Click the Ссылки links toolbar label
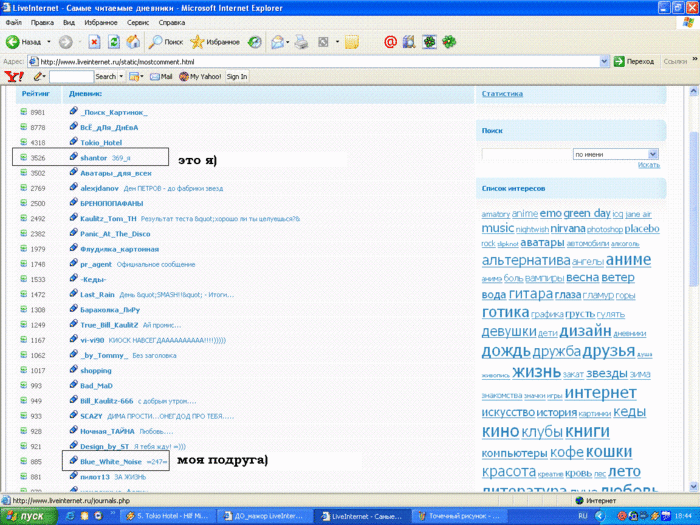Screen dimensions: 700x525 pos(675,62)
